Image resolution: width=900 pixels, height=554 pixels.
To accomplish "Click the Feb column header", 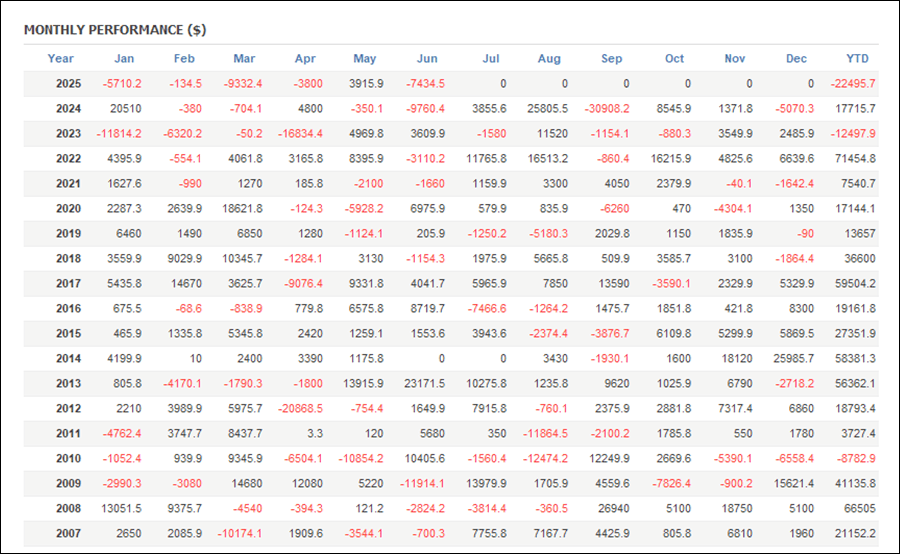I will pos(184,59).
